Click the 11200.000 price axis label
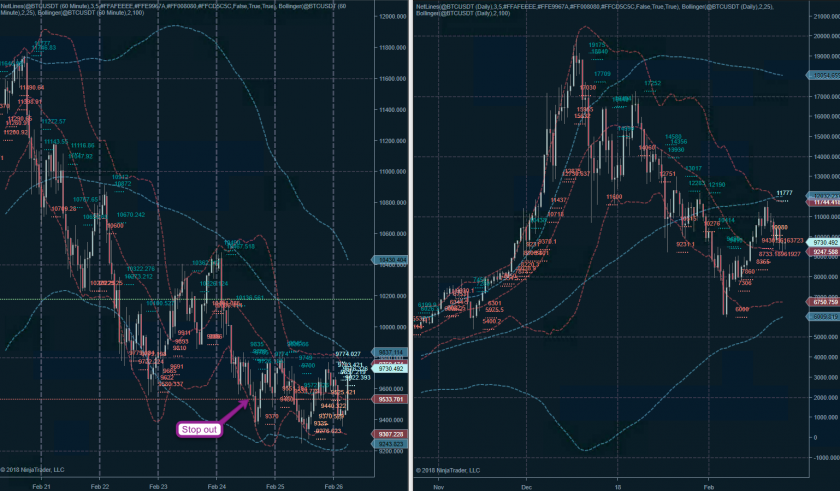Screen dimensions: 840x491 coord(393,141)
